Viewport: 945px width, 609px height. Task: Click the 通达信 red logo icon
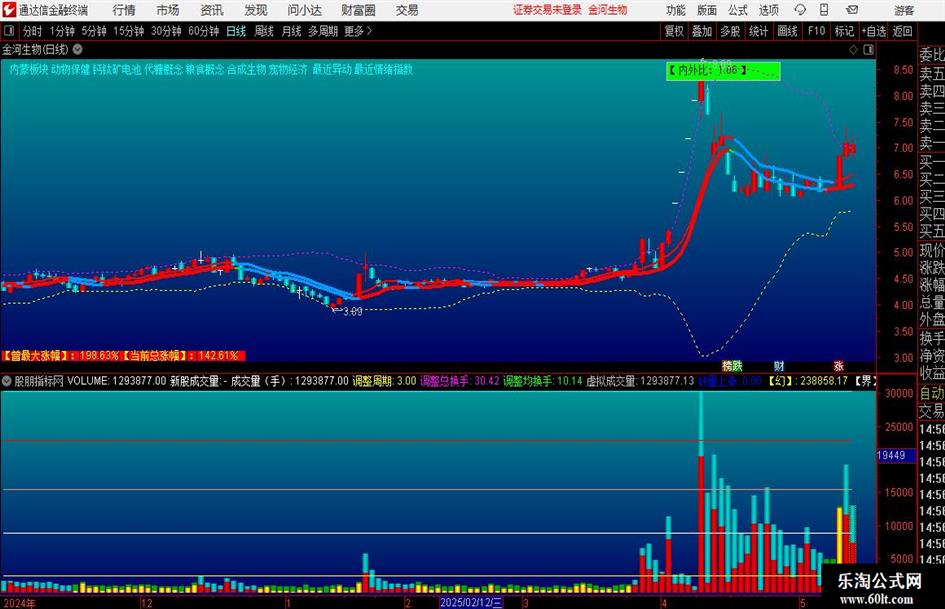point(8,10)
